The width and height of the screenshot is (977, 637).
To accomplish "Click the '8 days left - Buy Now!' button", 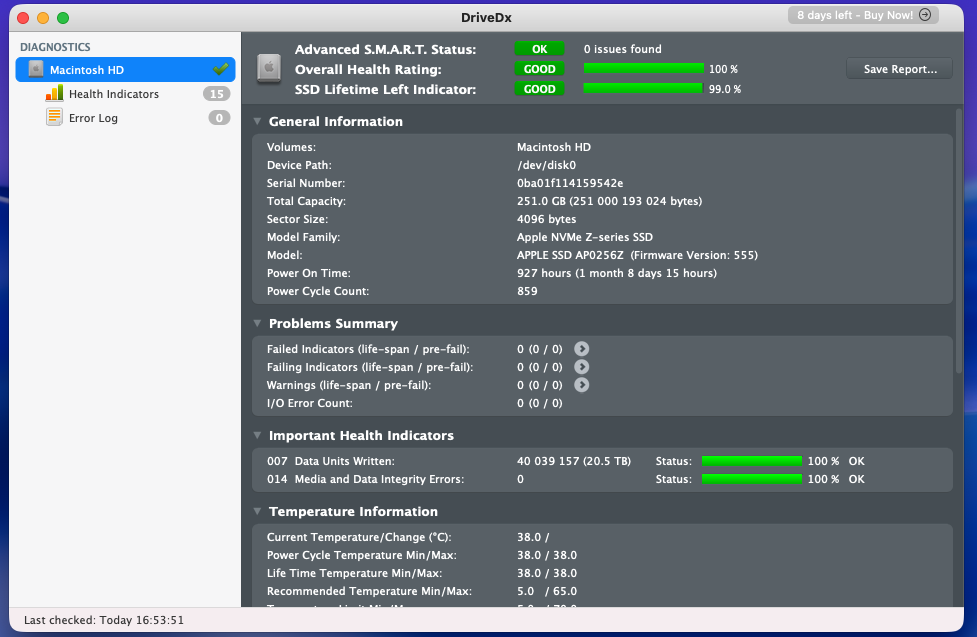I will coord(863,15).
